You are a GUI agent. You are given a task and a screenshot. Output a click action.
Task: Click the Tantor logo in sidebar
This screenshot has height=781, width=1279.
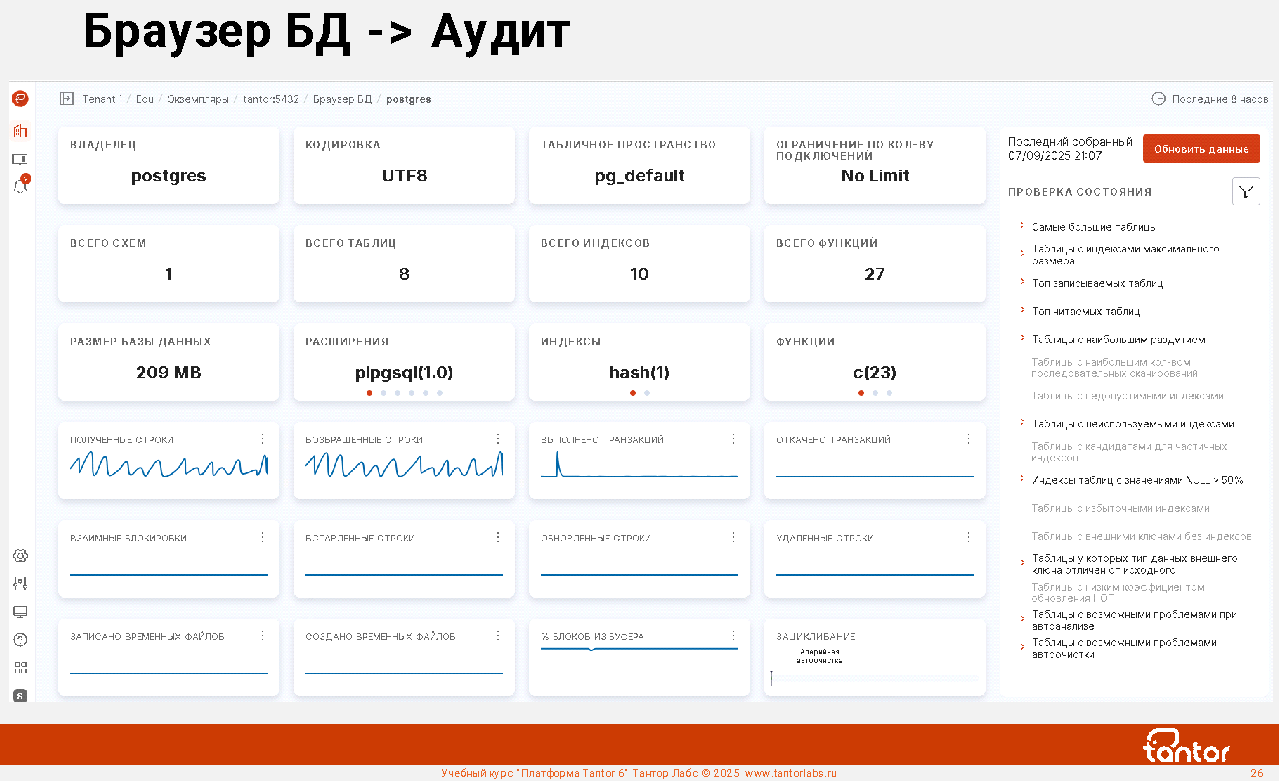point(20,99)
